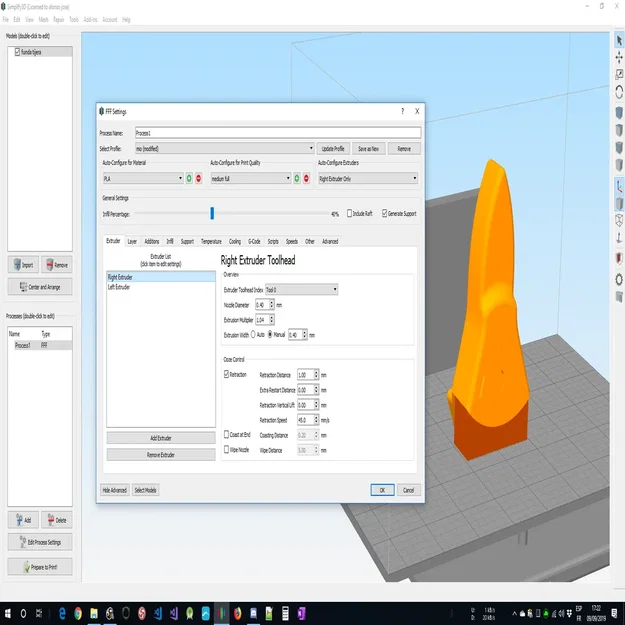Open the print quality dropdown
The height and width of the screenshot is (625, 625).
click(251, 179)
